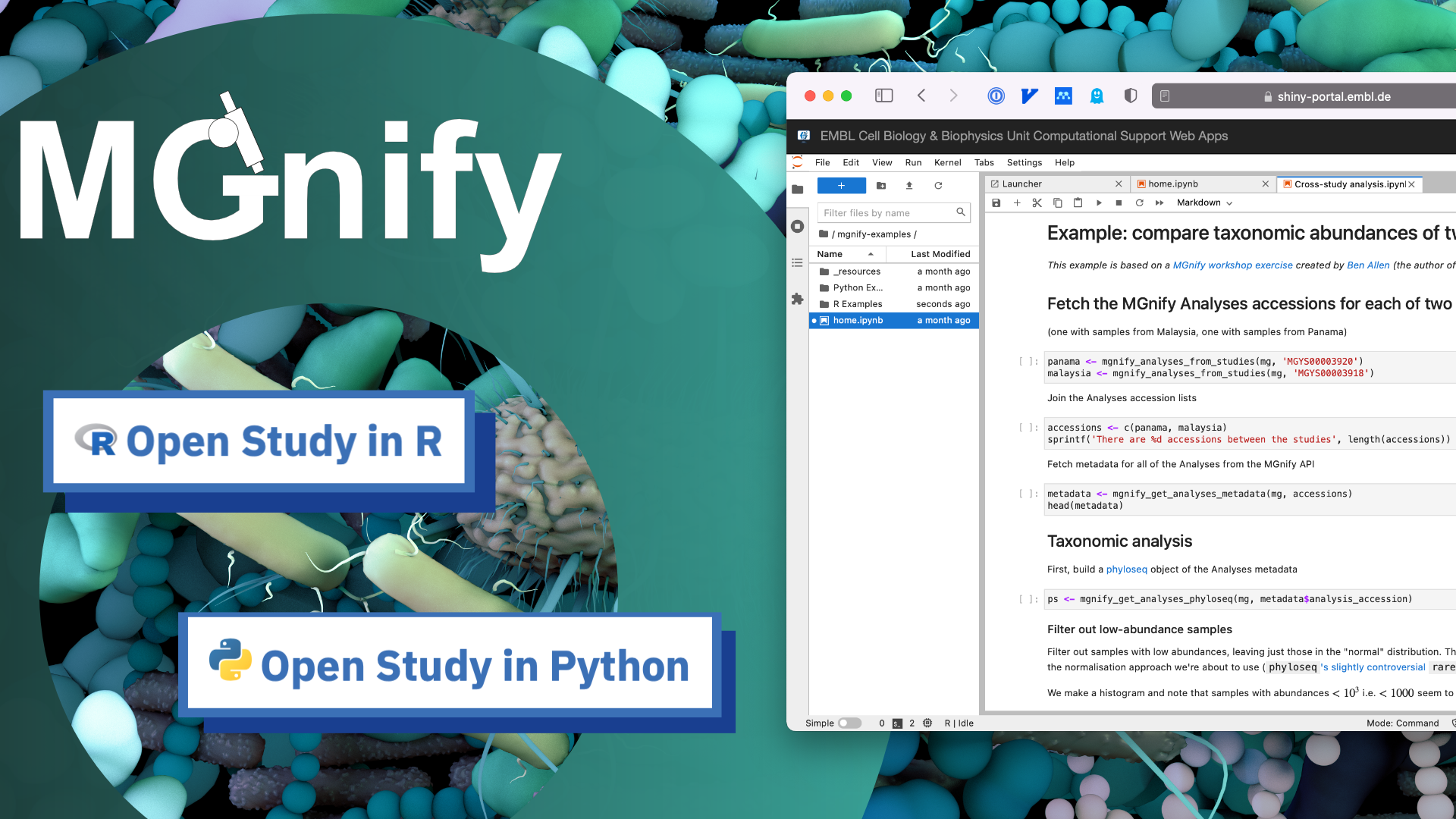Expand the Python Examples folder
Screen dimensions: 1456x819
[x=858, y=287]
